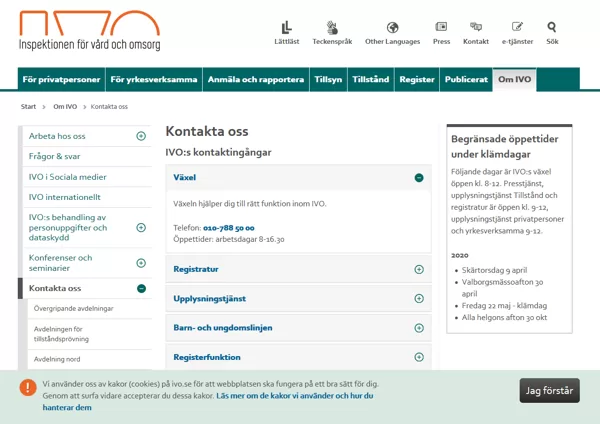Click the orange cookie warning icon

coord(28,387)
